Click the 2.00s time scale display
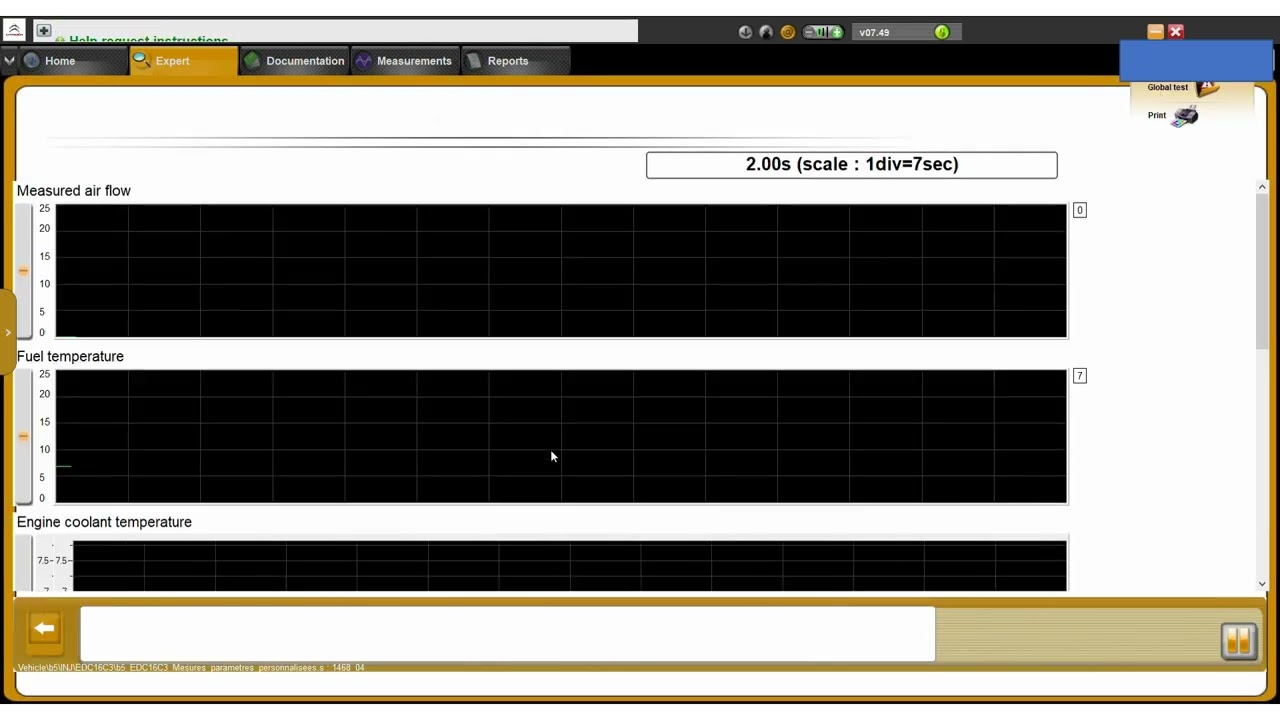1280x720 pixels. coord(852,165)
